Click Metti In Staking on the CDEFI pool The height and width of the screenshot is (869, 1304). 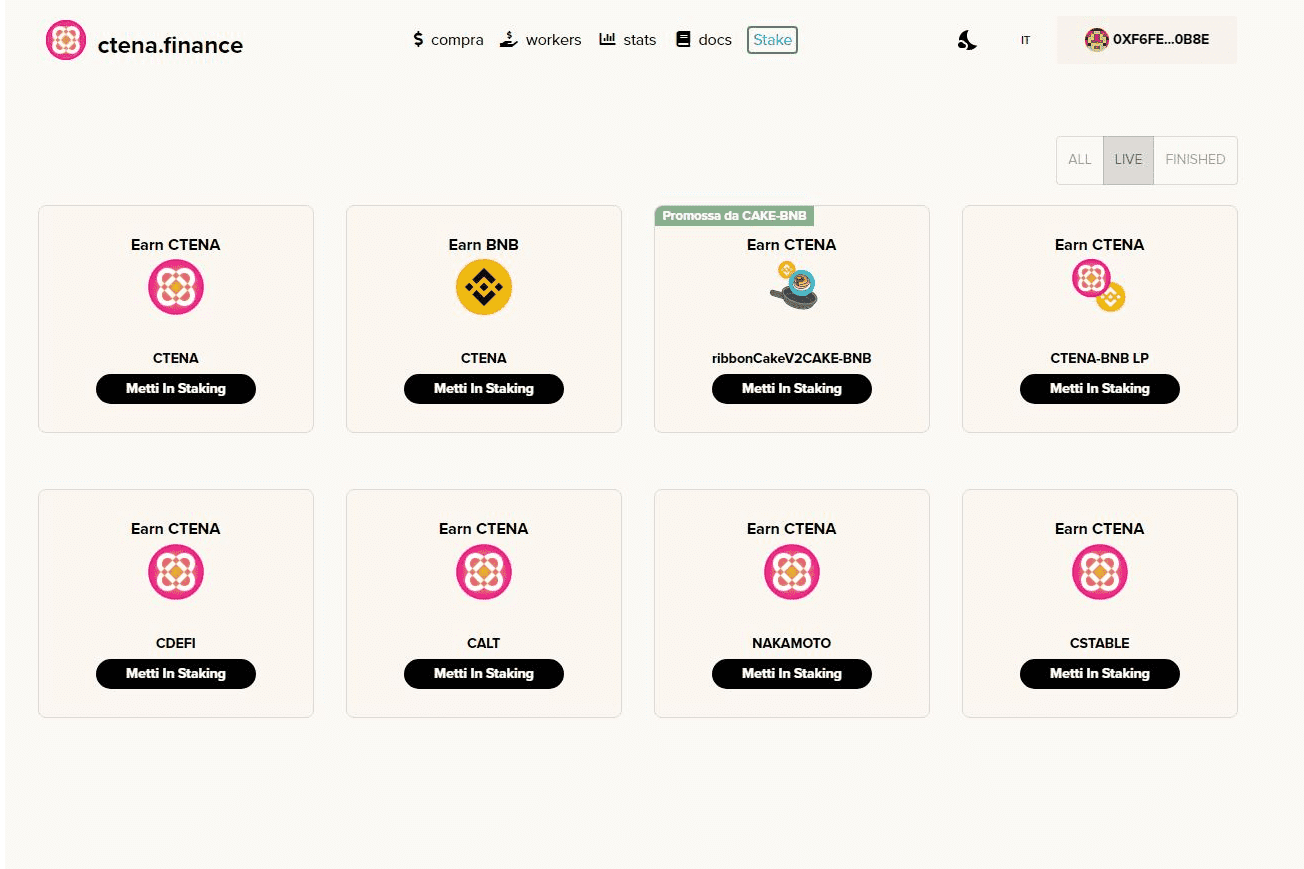(x=176, y=673)
